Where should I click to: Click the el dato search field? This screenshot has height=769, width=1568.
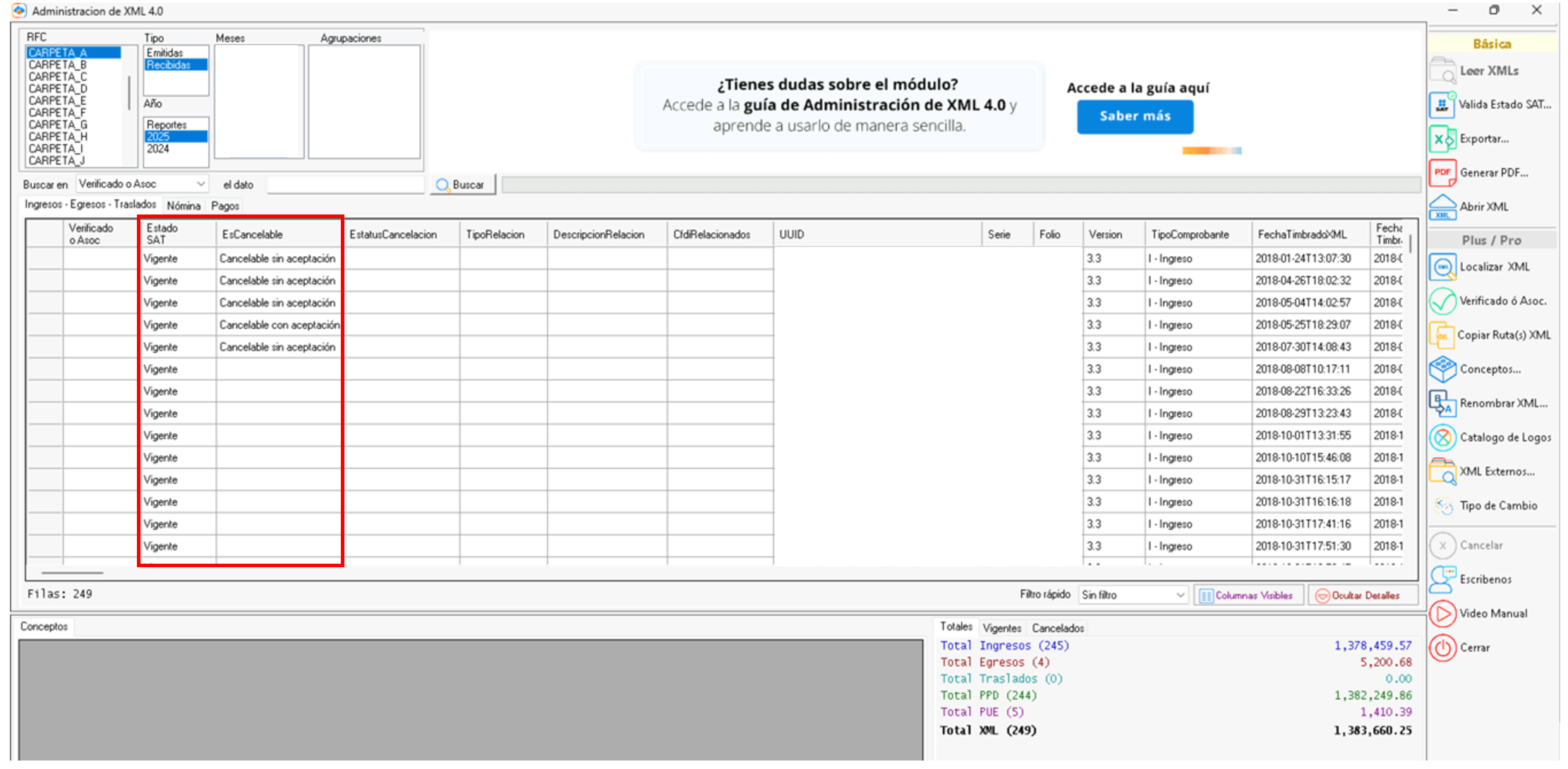[x=344, y=185]
